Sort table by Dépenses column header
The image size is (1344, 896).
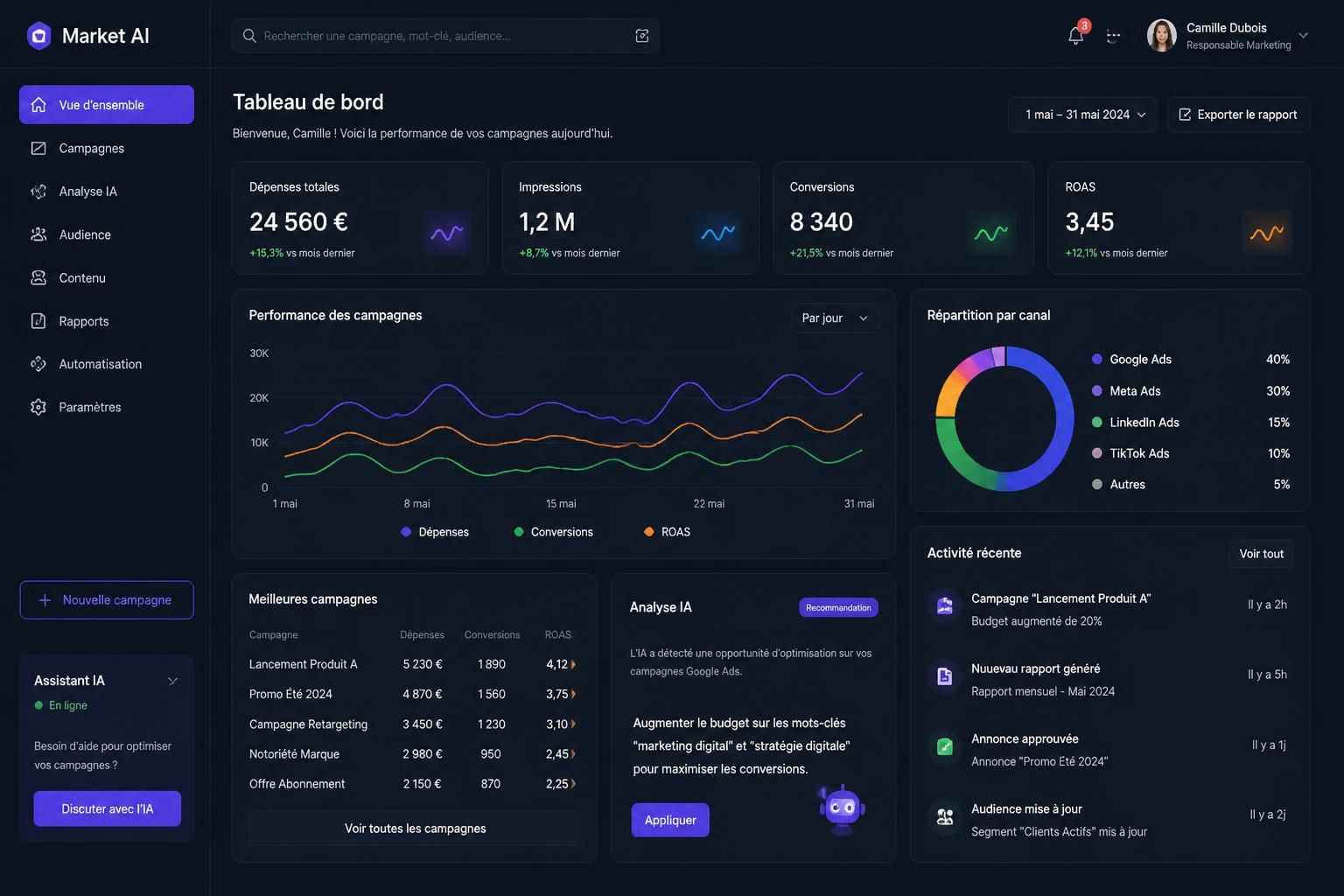pos(422,635)
